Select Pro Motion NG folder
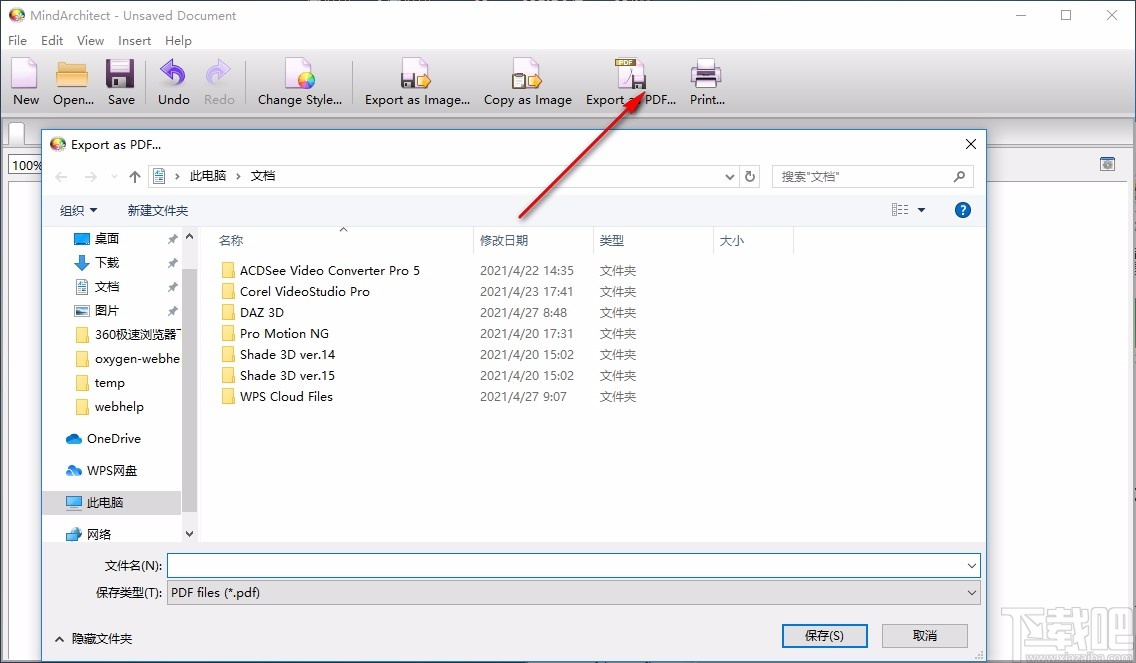 pos(275,333)
